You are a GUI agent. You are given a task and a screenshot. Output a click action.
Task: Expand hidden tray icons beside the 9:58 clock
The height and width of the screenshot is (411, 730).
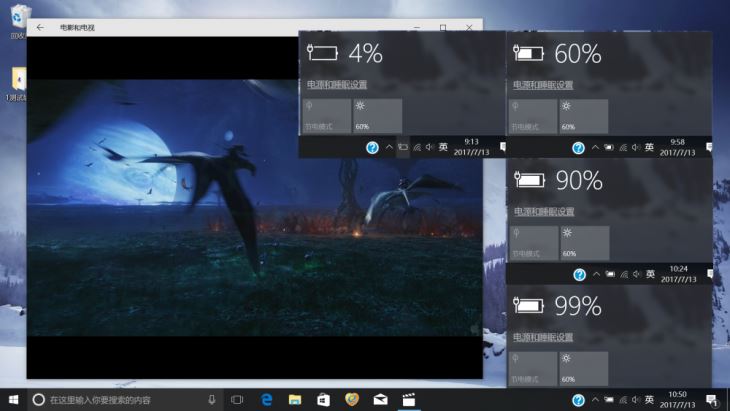click(595, 148)
